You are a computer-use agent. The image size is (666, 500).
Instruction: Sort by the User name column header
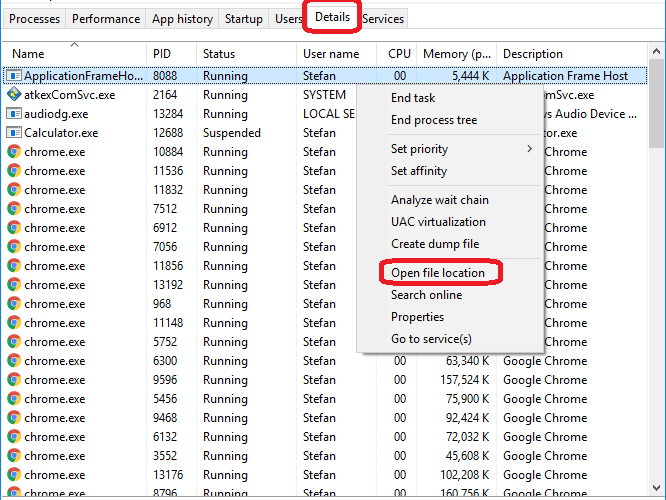click(336, 54)
